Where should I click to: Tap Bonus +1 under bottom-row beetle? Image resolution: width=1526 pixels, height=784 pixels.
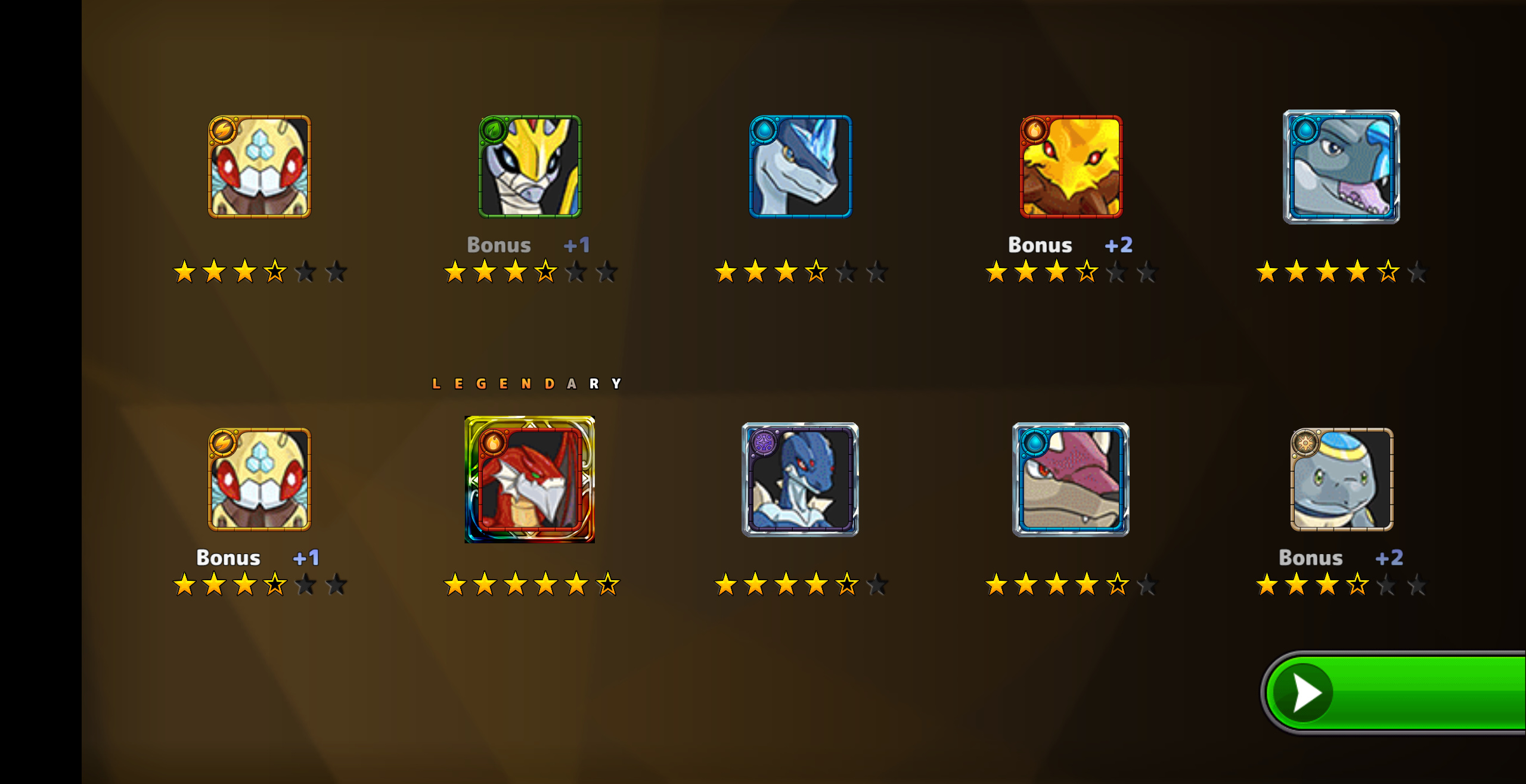click(x=258, y=558)
